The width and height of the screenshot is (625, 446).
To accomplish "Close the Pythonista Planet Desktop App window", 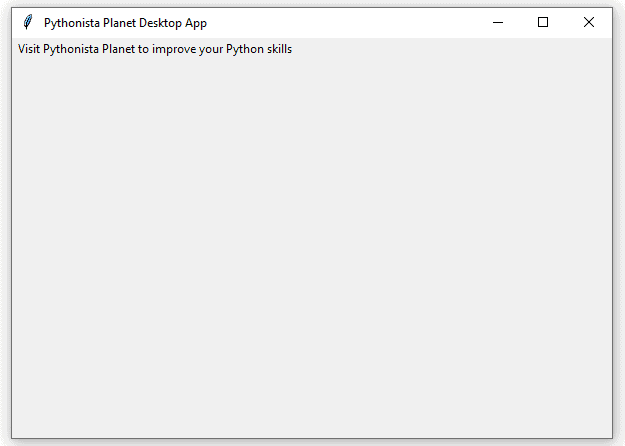I will (x=589, y=22).
